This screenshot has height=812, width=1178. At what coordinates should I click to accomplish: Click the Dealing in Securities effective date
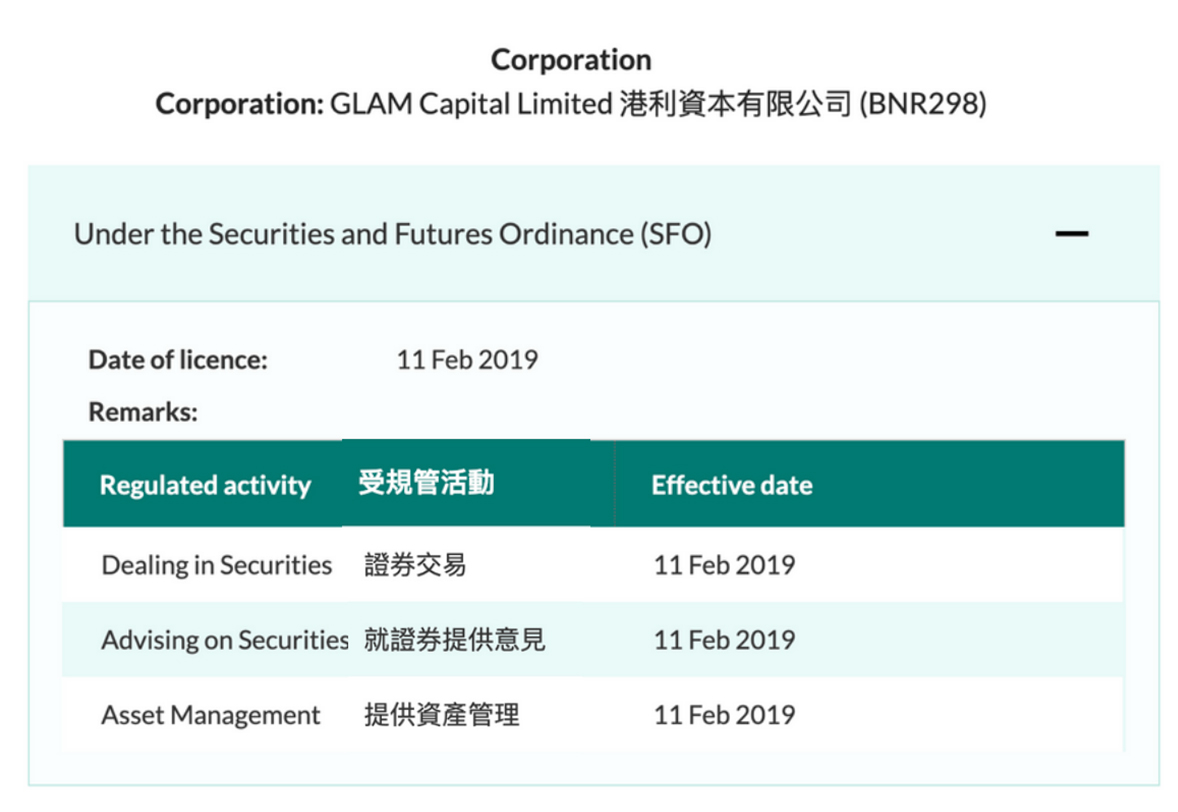coord(724,565)
